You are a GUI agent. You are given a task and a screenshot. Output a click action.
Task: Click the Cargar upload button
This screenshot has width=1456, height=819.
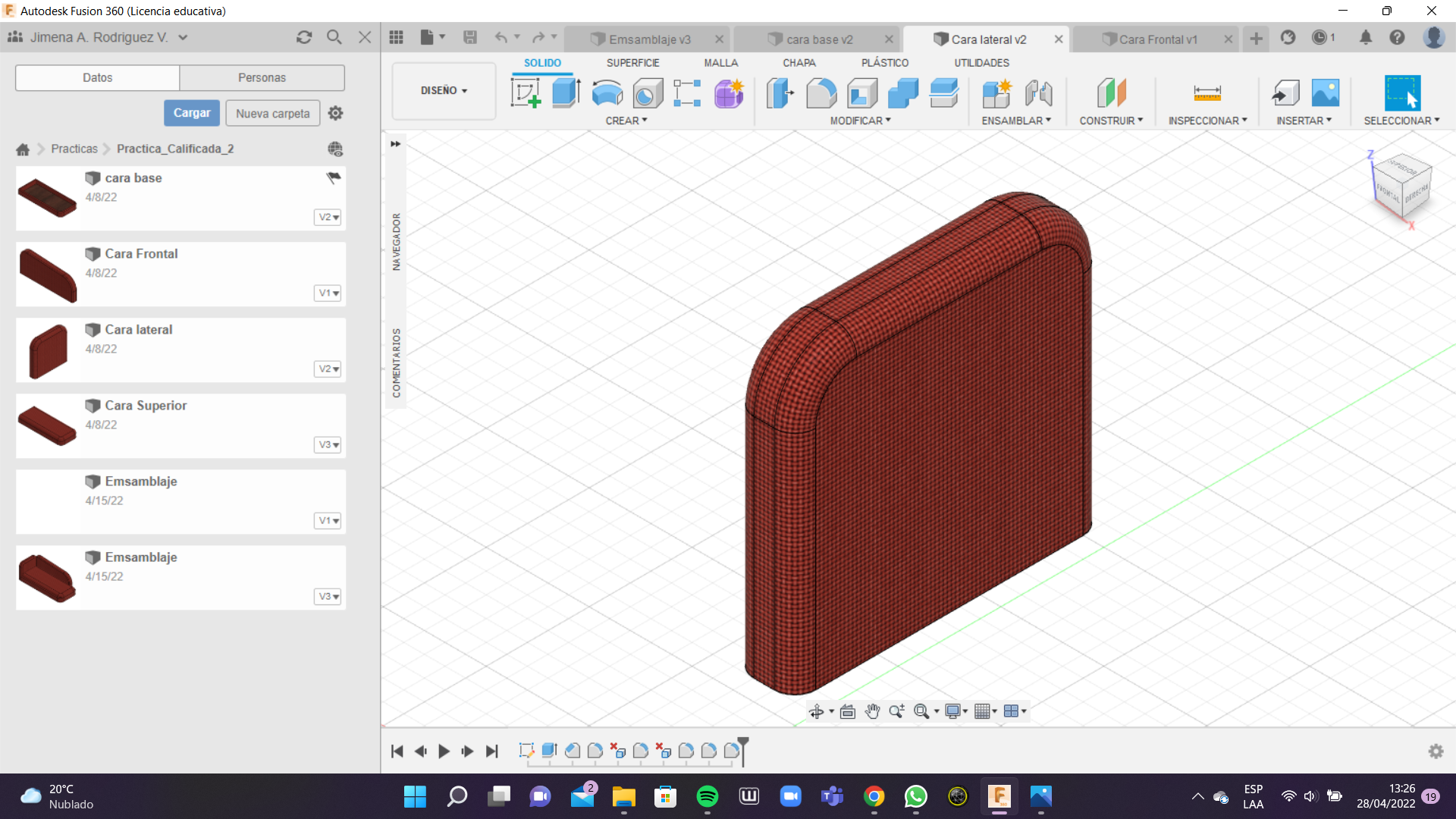(192, 113)
